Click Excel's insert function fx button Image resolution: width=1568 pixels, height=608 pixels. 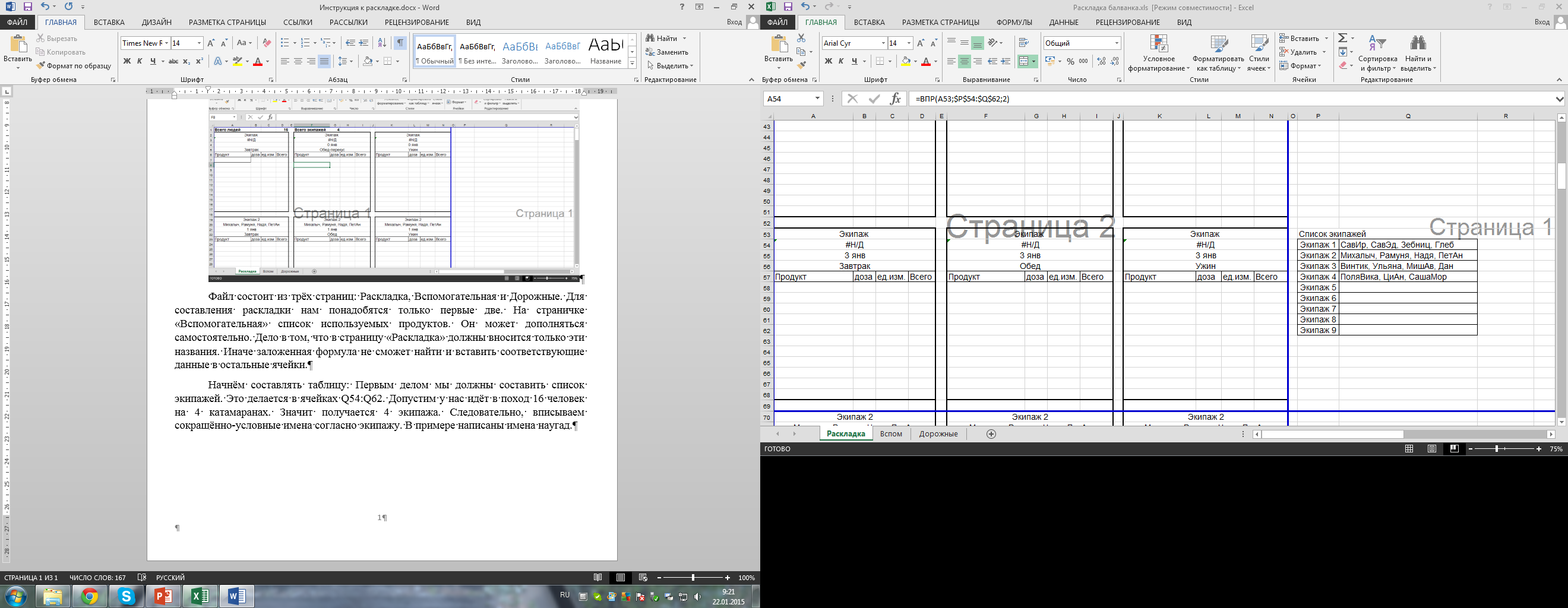coord(895,99)
